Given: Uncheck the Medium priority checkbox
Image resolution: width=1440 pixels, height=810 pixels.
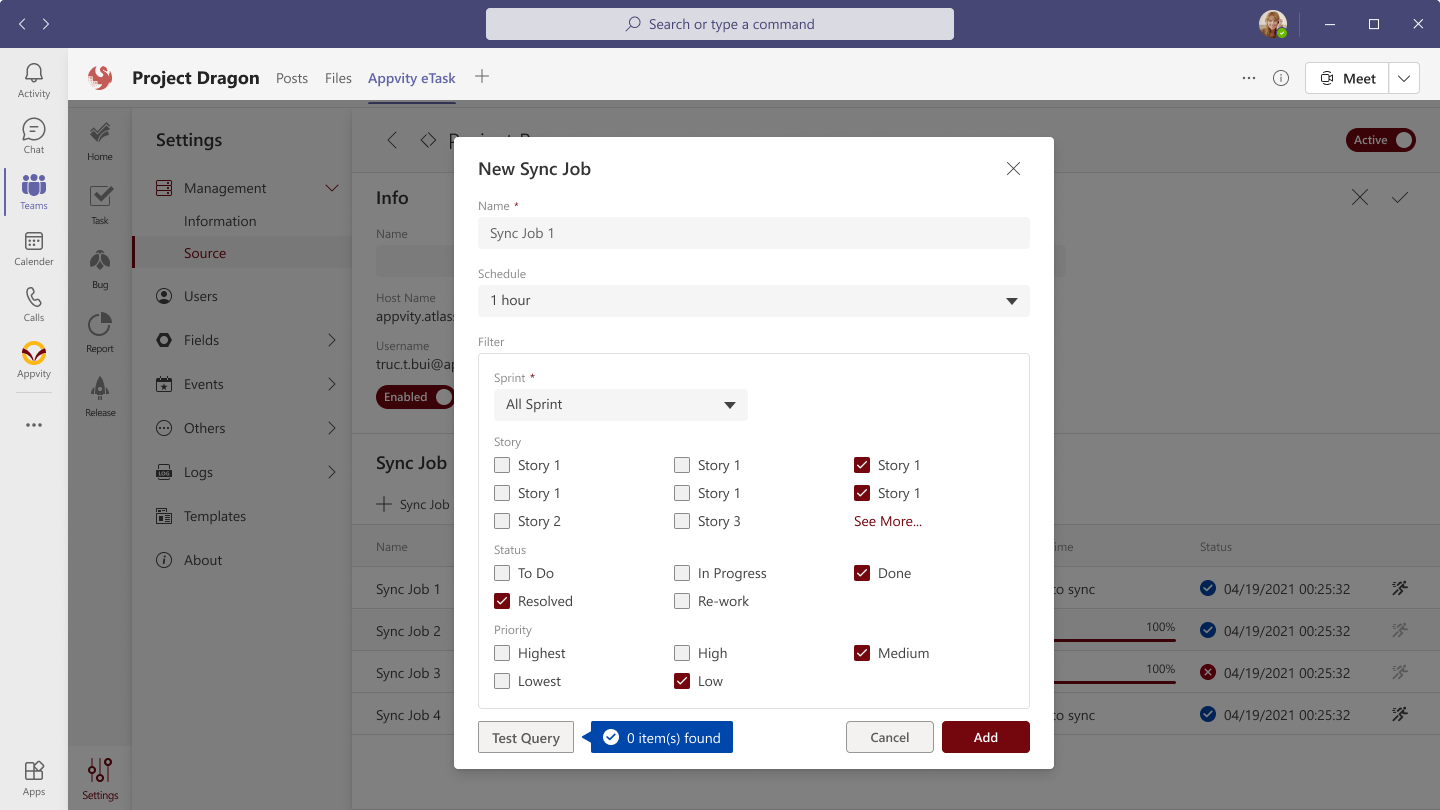Looking at the screenshot, I should [x=862, y=653].
